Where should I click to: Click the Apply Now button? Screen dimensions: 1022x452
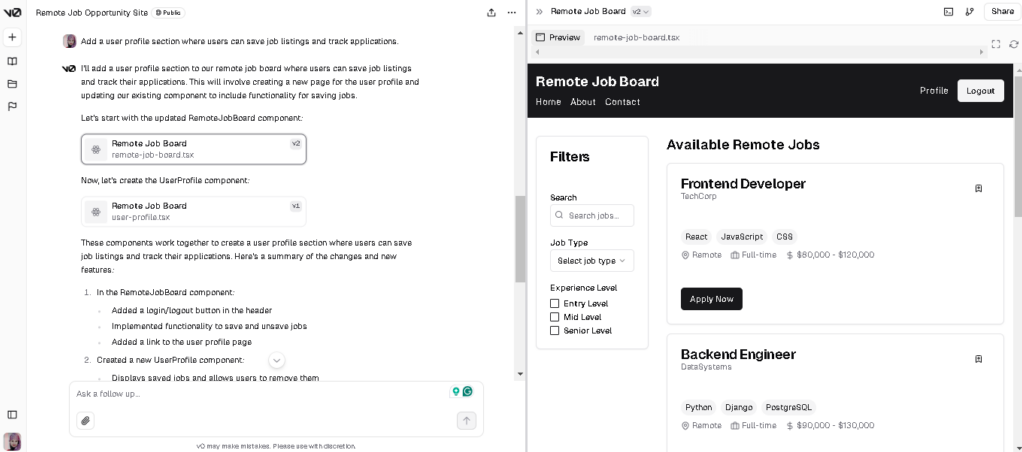tap(711, 299)
